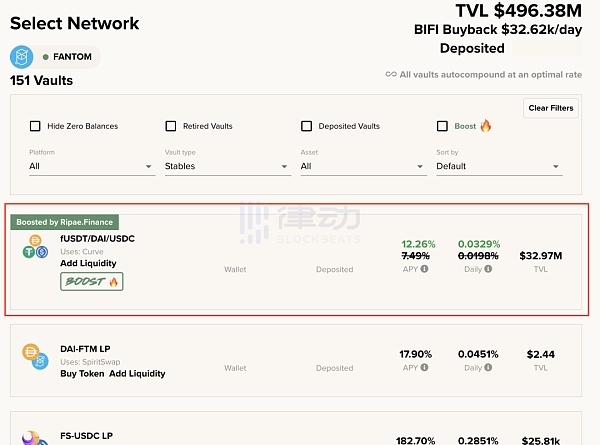Expand the Vault type Stables dropdown
This screenshot has height=445, width=600.
(x=226, y=166)
